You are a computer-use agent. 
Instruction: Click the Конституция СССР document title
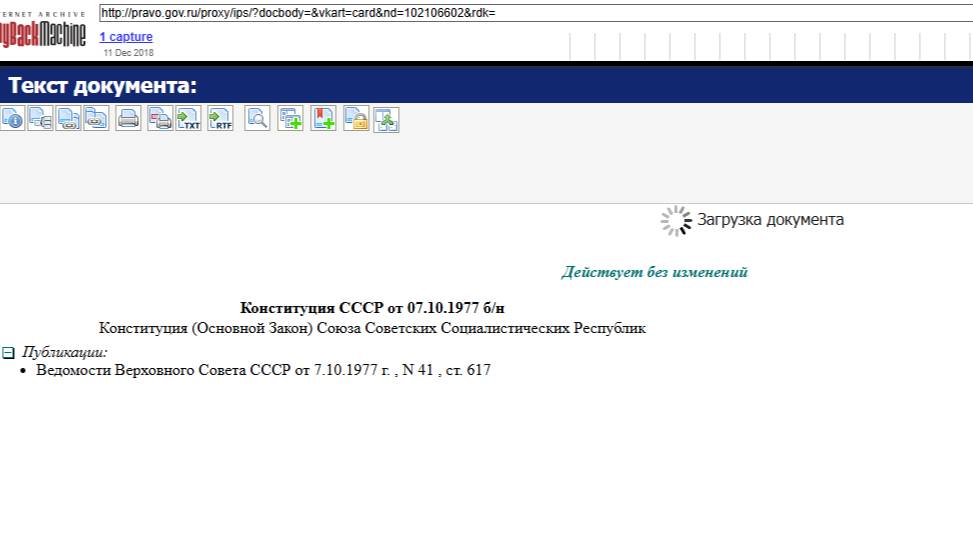tap(379, 308)
